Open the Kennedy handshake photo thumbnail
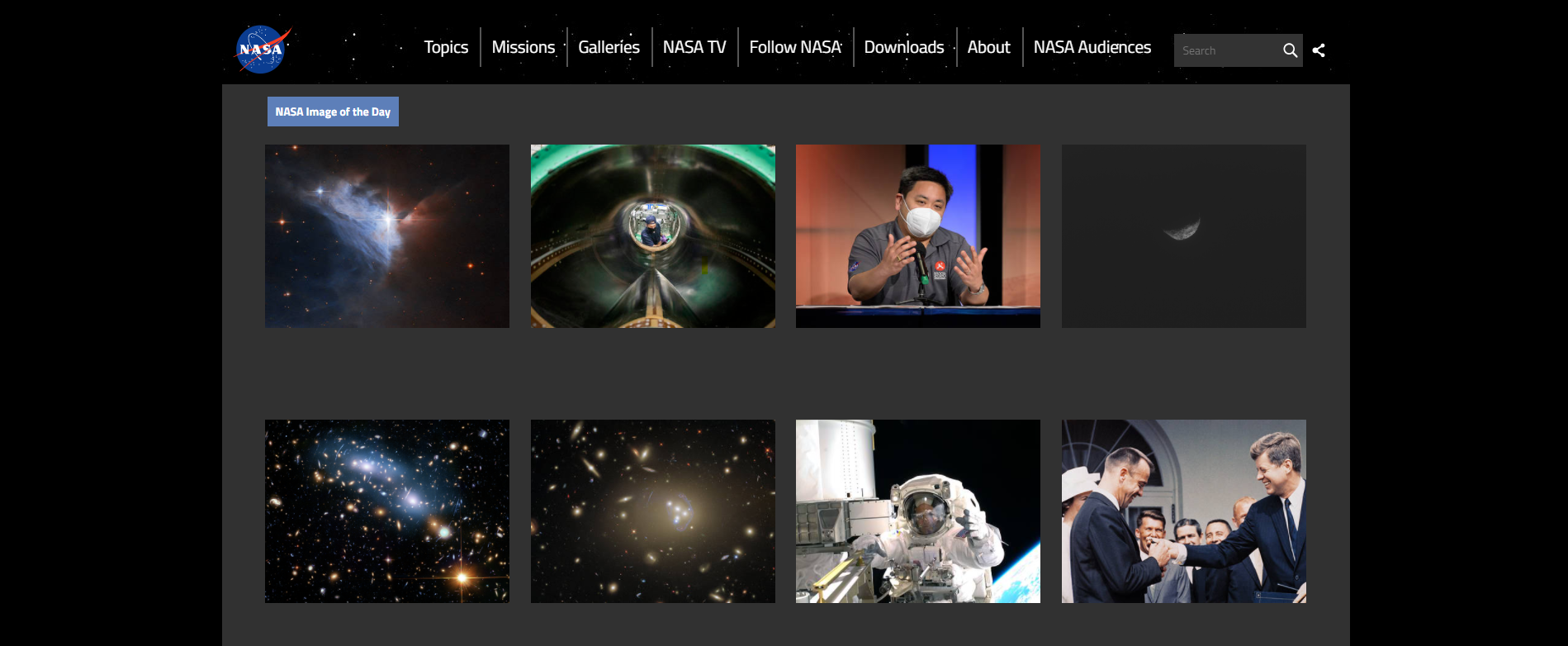Image resolution: width=1568 pixels, height=646 pixels. (1184, 511)
